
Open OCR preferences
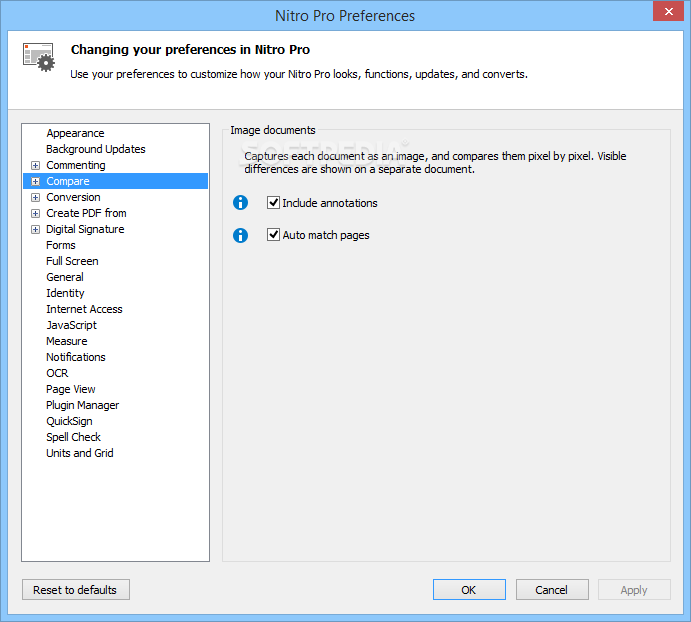pos(57,373)
